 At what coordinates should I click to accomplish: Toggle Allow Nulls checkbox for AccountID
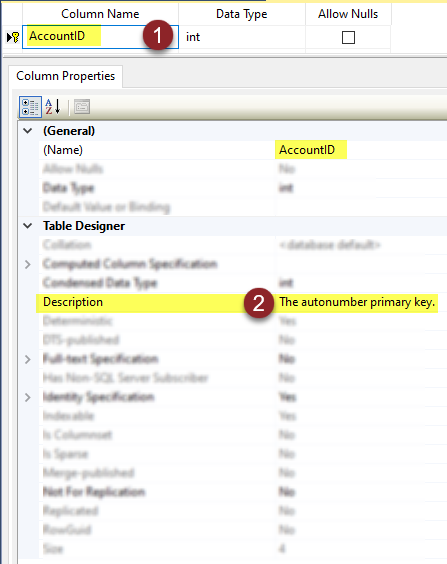[348, 37]
